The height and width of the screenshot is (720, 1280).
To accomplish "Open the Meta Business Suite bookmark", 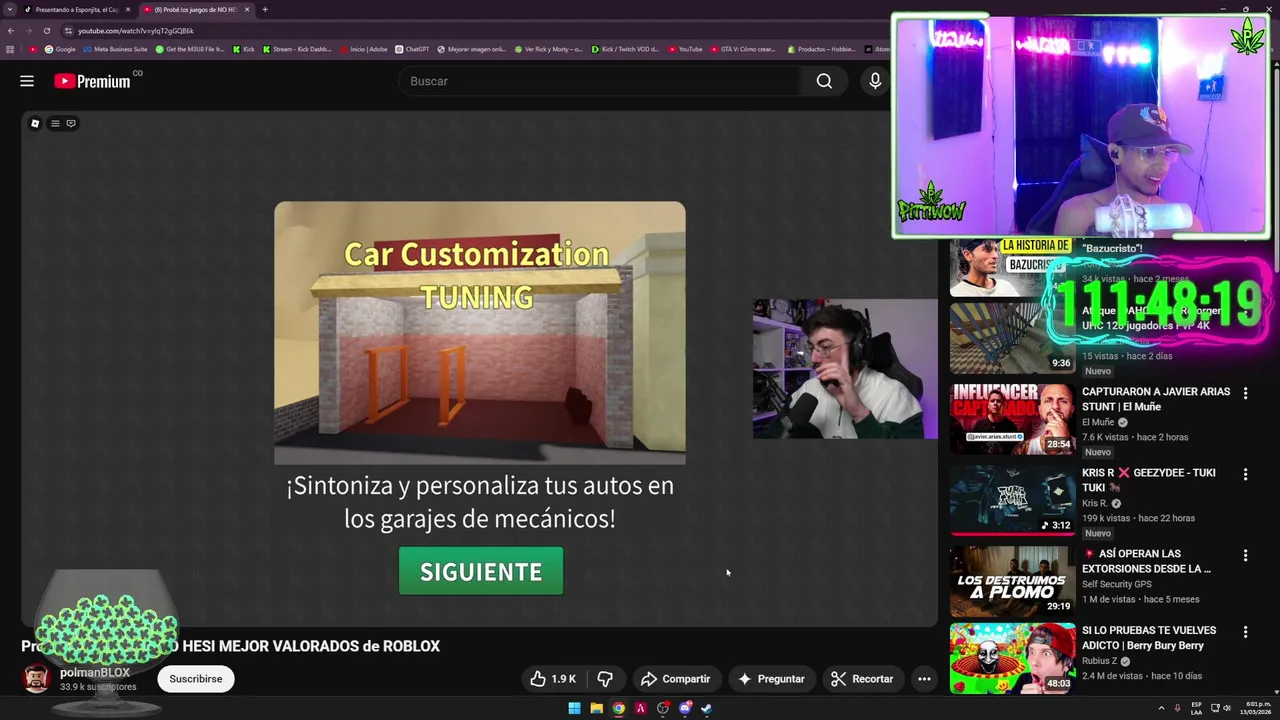I will [x=115, y=49].
